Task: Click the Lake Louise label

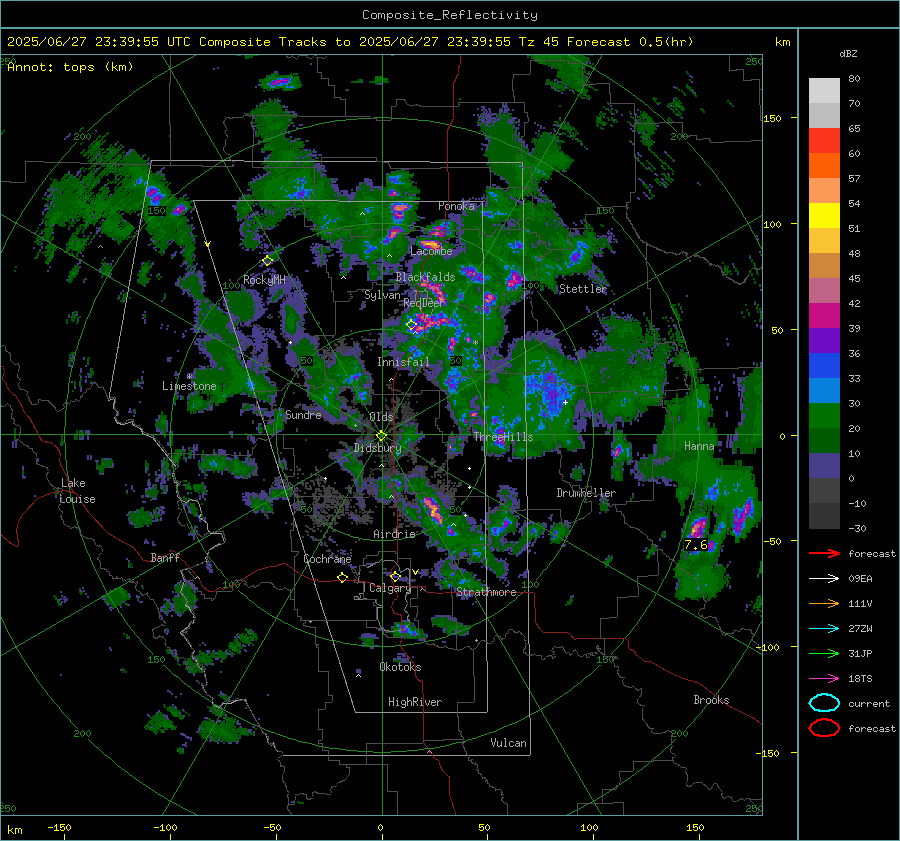Action: pos(77,491)
